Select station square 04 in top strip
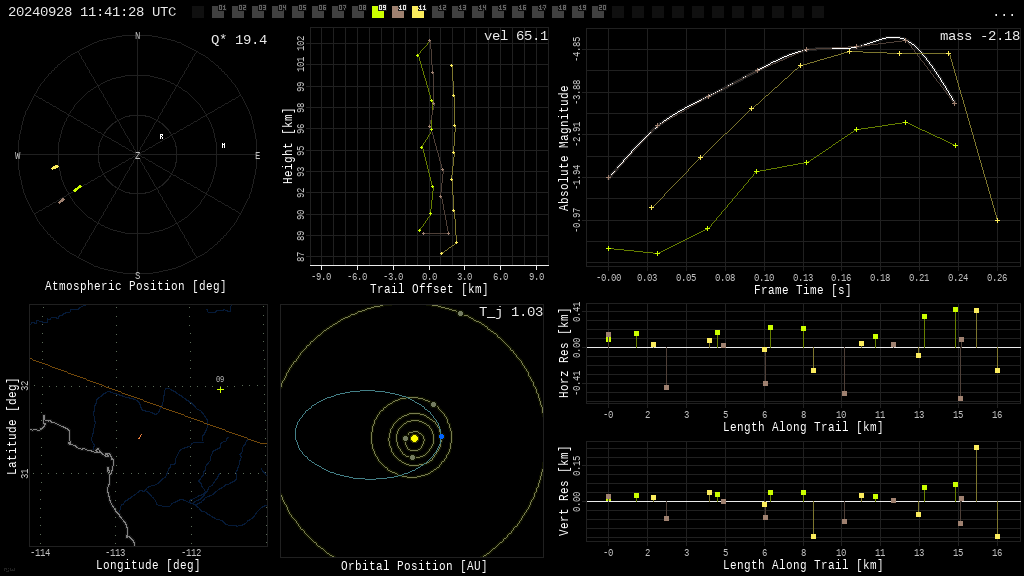This screenshot has height=576, width=1024. pos(278,12)
